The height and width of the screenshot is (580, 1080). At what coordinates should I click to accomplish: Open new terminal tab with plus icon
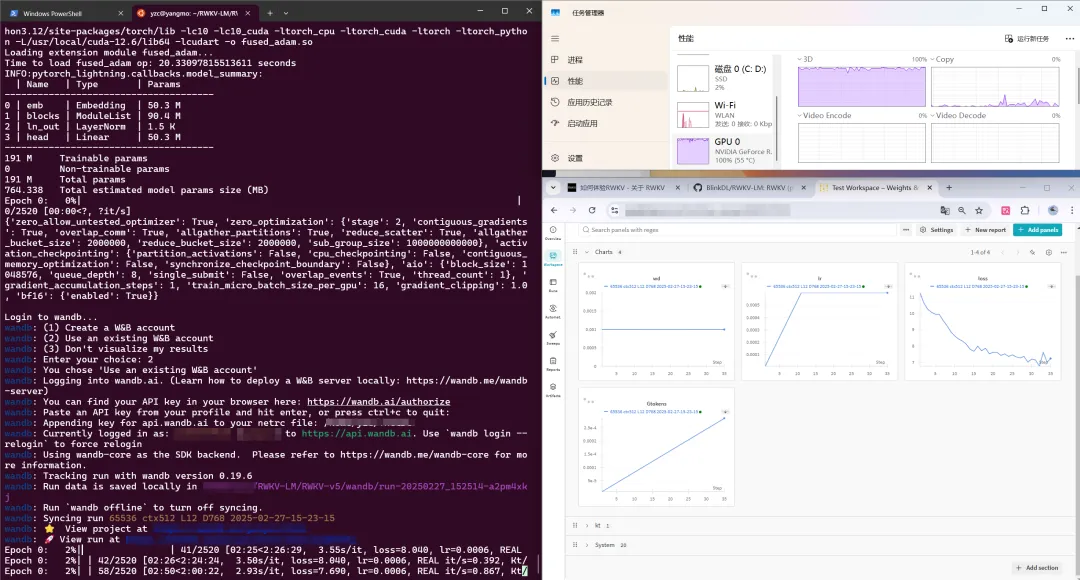[269, 13]
